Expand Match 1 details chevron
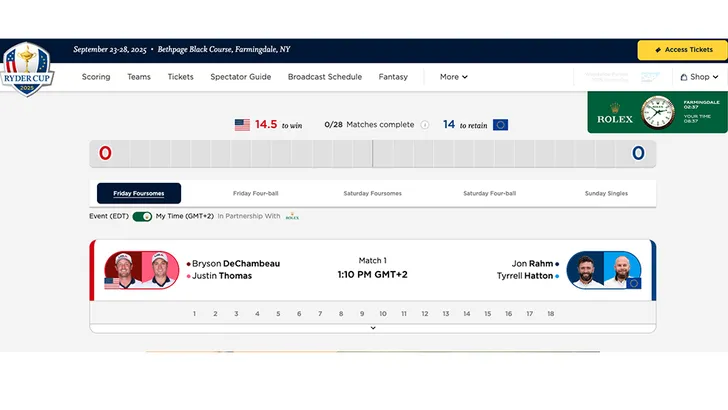This screenshot has width=728, height=410. [373, 327]
